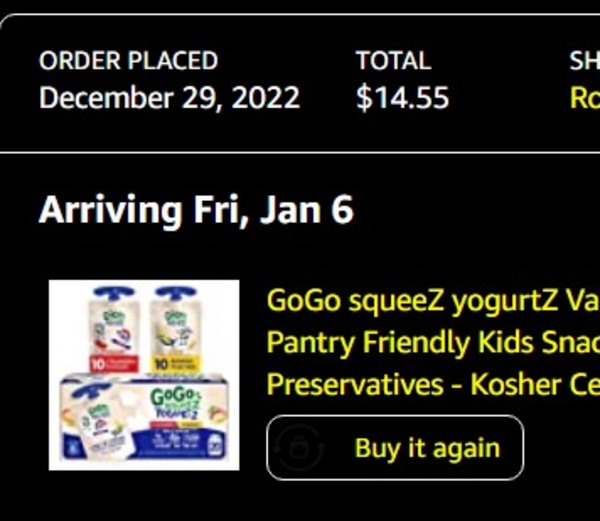Open the GoGo squeeZ product thumbnail
600x521 pixels.
144,374
